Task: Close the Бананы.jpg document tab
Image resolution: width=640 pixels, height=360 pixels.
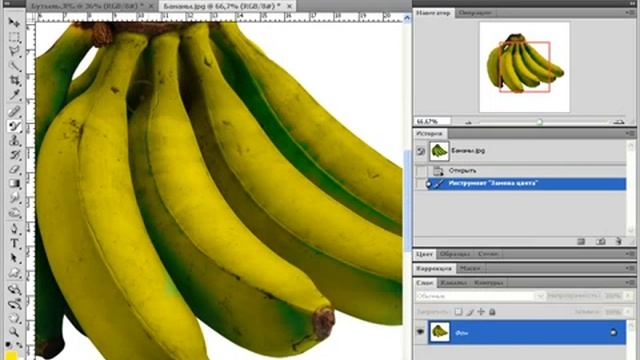Action: pos(289,6)
